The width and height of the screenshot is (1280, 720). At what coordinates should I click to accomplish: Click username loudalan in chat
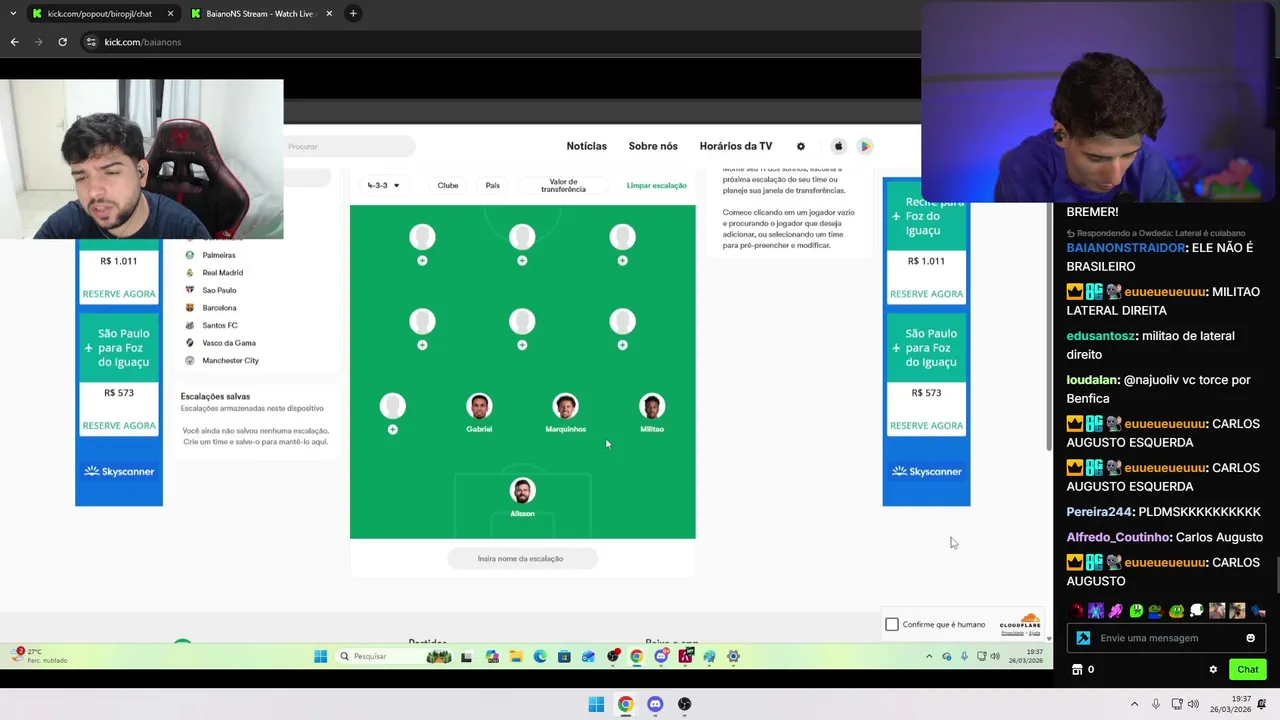coord(1092,380)
